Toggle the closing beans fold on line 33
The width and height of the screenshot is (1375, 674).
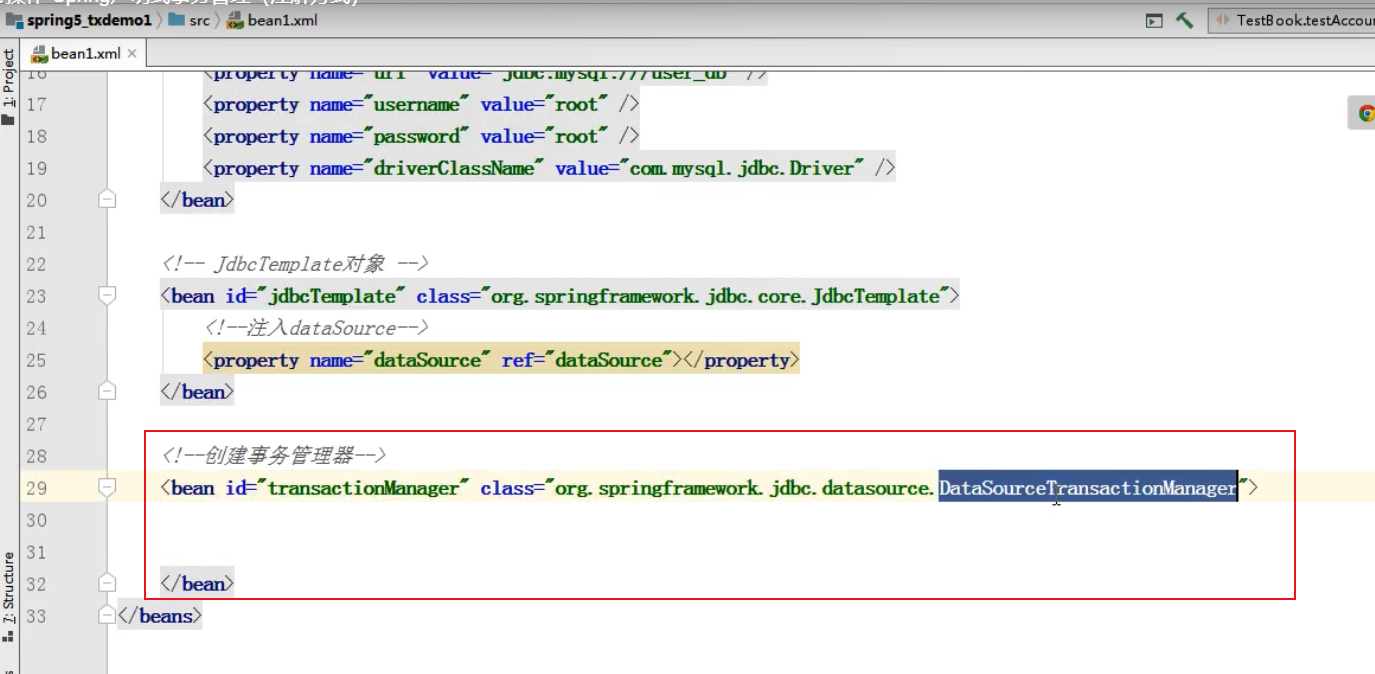tap(107, 616)
